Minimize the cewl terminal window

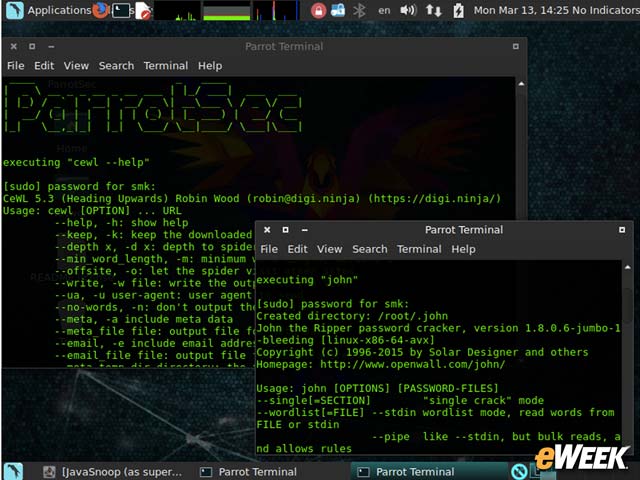point(51,47)
